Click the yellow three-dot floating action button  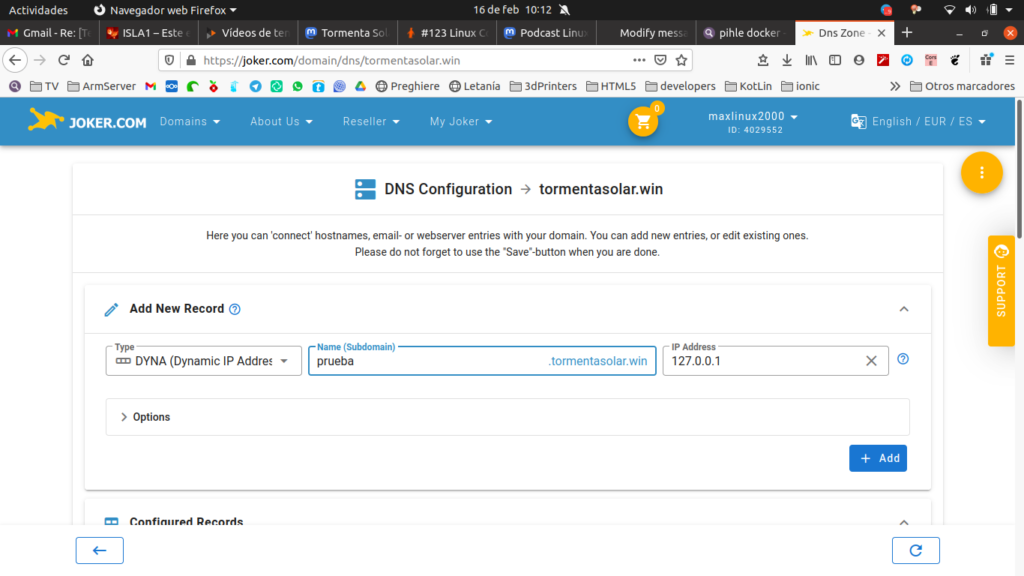(982, 172)
